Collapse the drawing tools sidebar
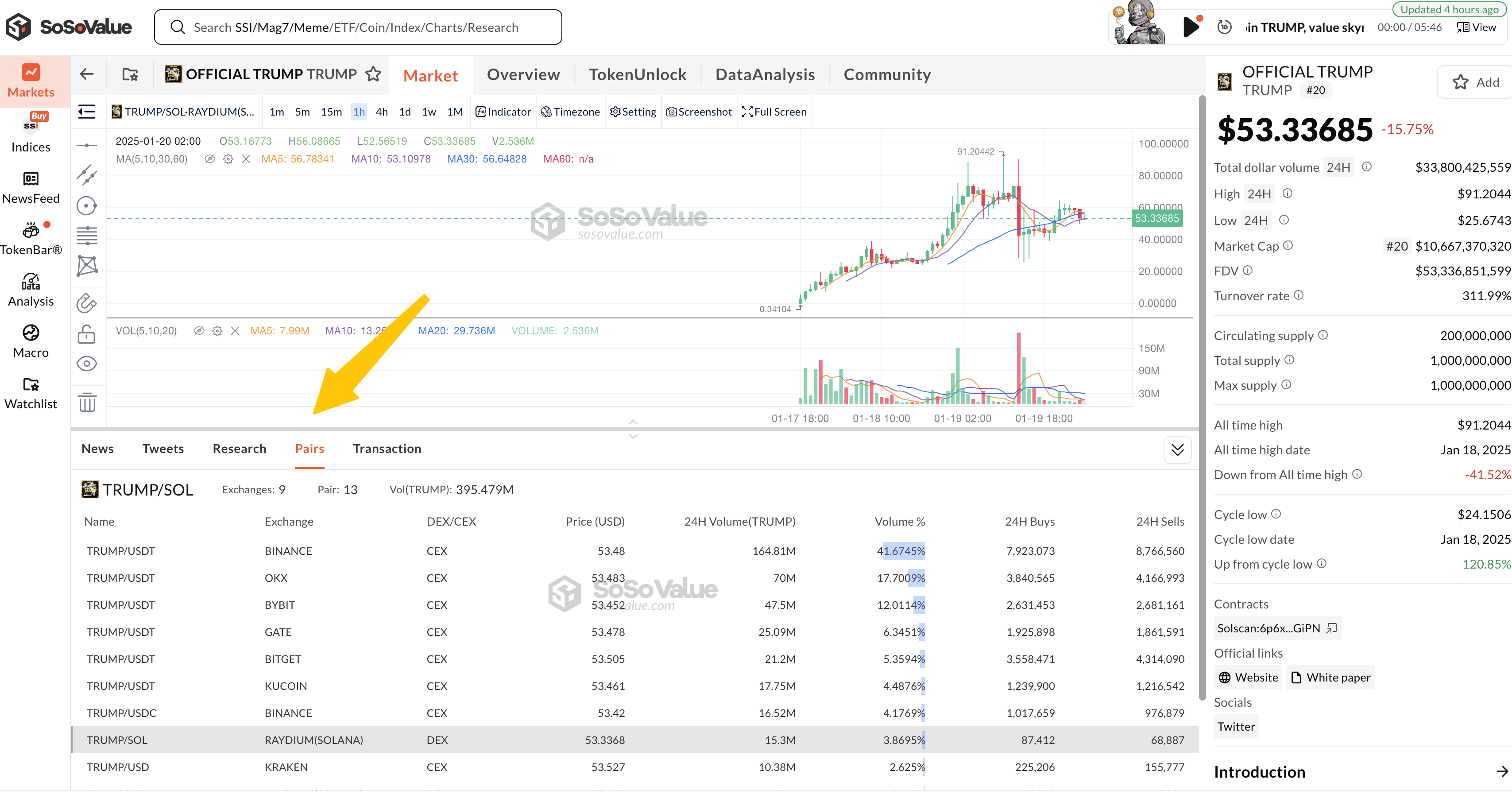 pos(87,112)
